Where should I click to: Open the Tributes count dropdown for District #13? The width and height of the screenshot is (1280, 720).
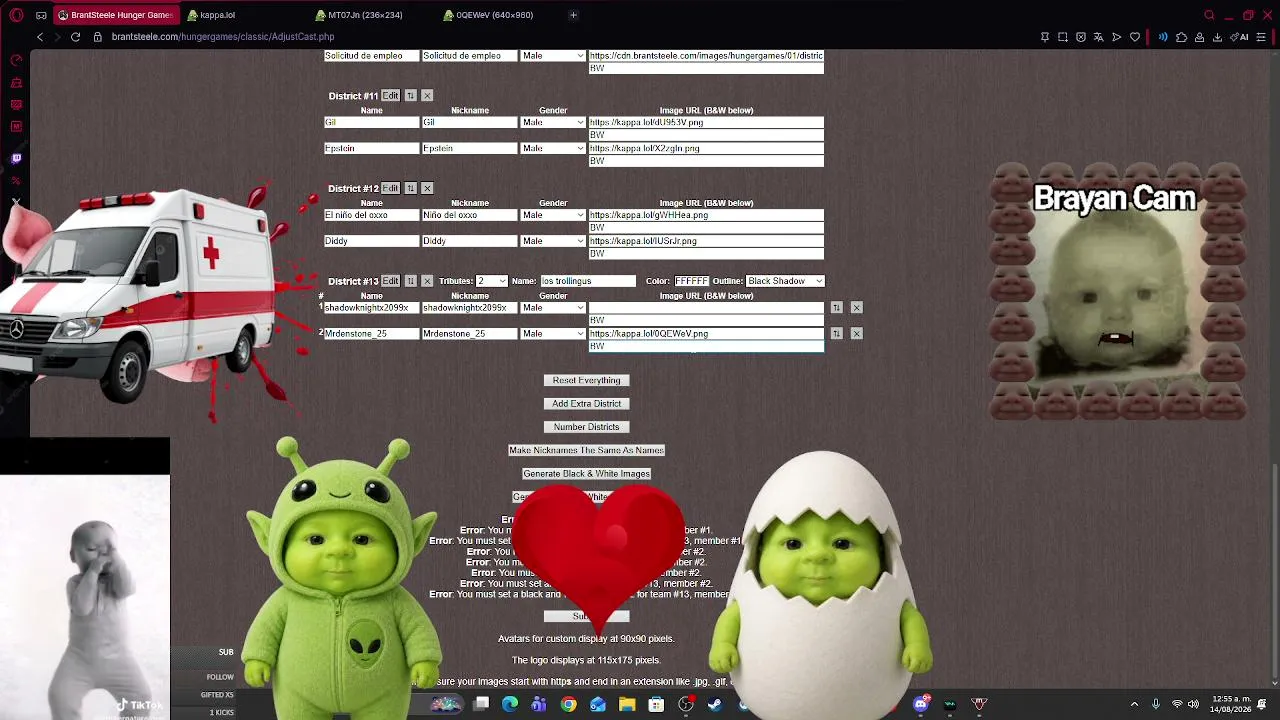pos(491,281)
